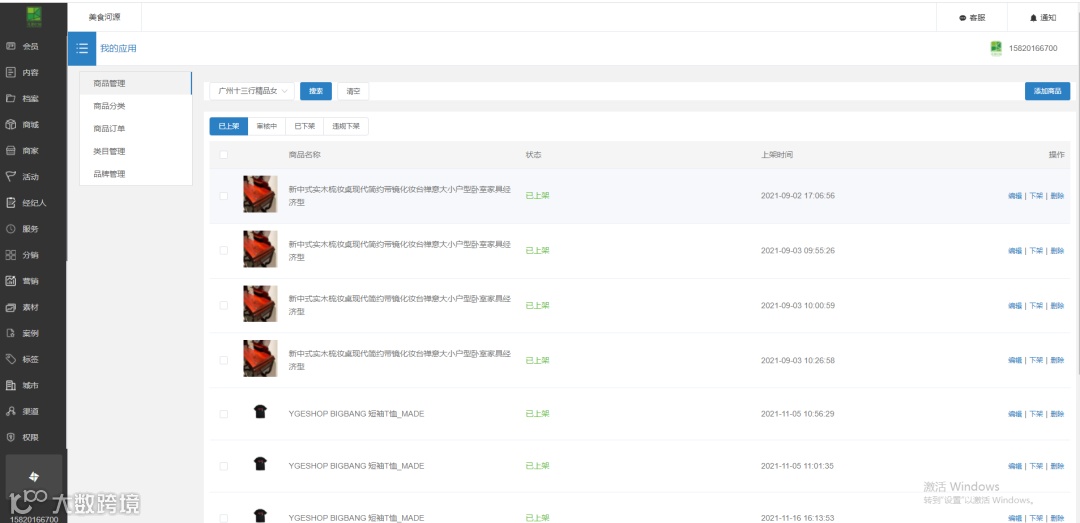
Task: Click the 添加商品 add product button
Action: click(x=1048, y=91)
